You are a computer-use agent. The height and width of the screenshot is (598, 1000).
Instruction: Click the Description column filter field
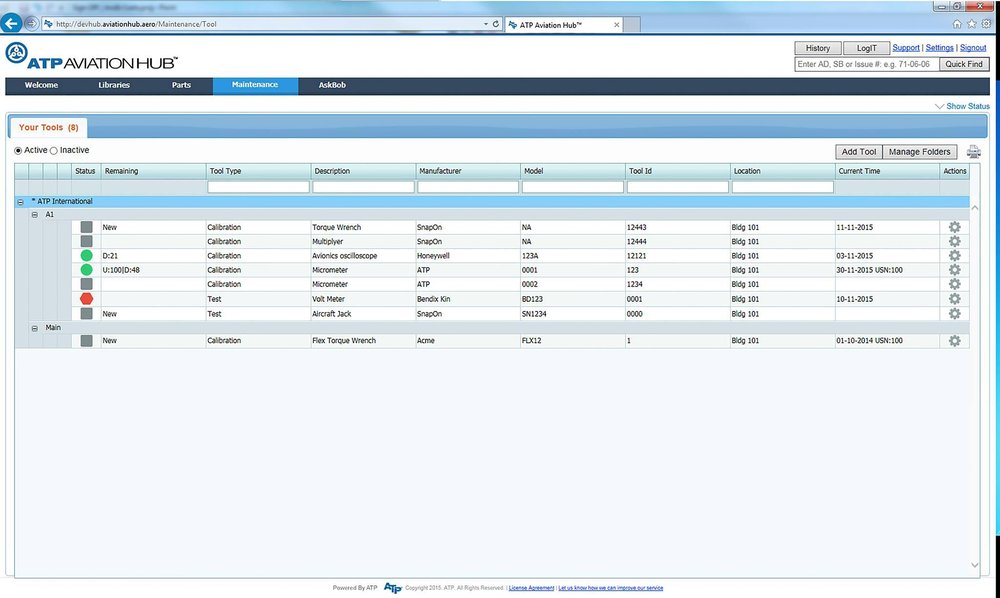363,187
